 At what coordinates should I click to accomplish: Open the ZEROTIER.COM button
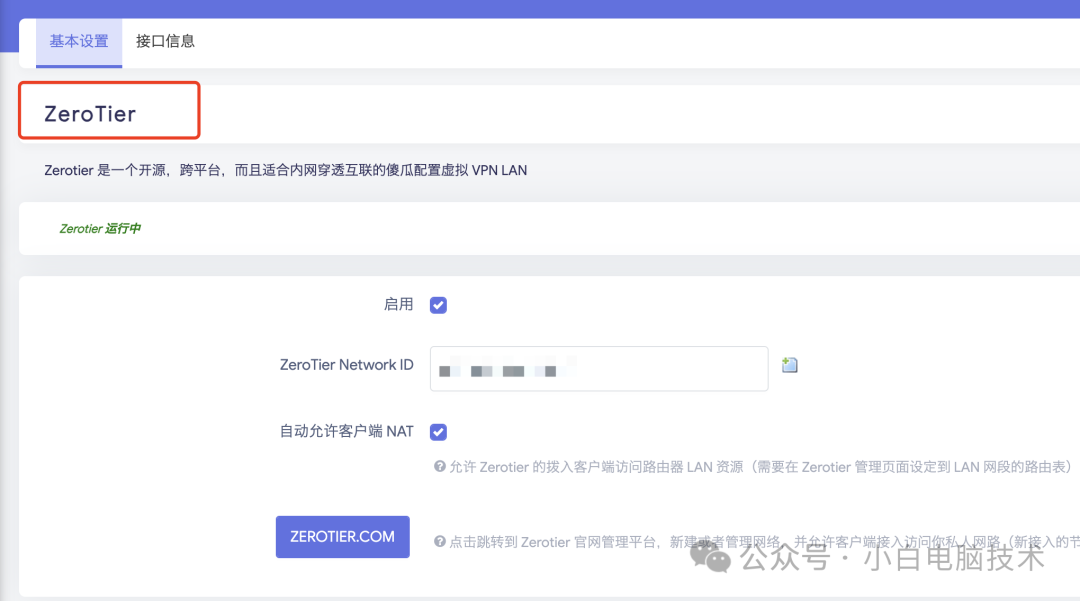pos(342,536)
